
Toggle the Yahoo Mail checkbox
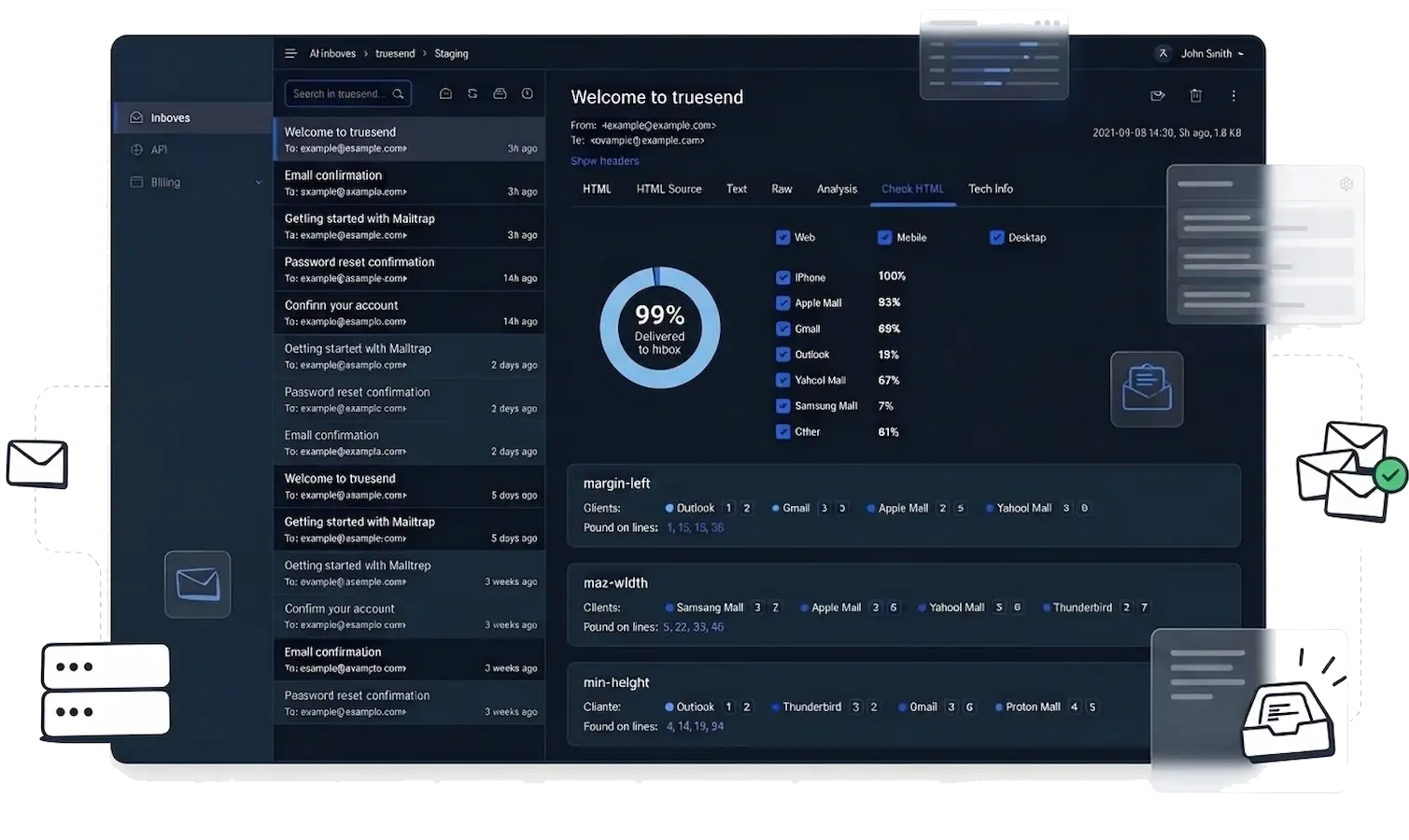(x=782, y=380)
